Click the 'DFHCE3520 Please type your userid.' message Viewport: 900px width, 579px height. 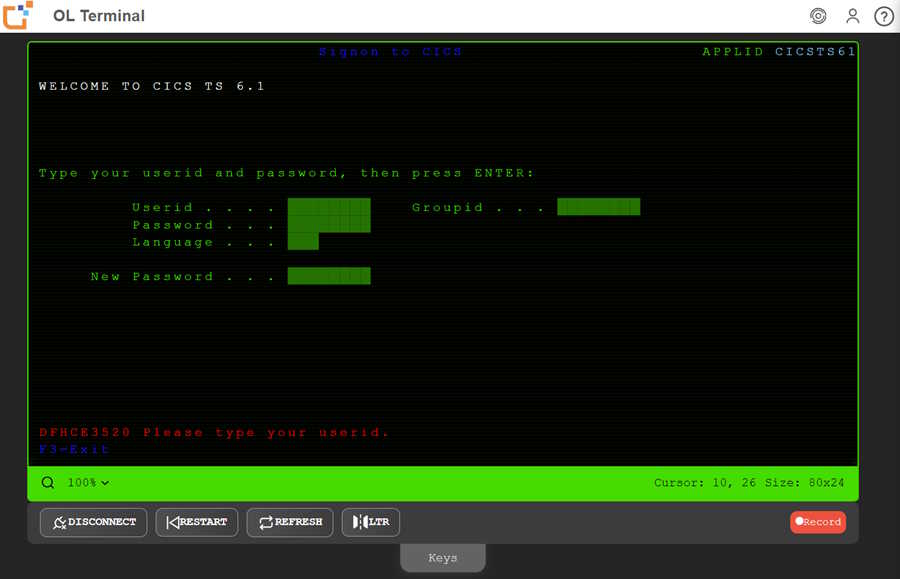tap(214, 432)
